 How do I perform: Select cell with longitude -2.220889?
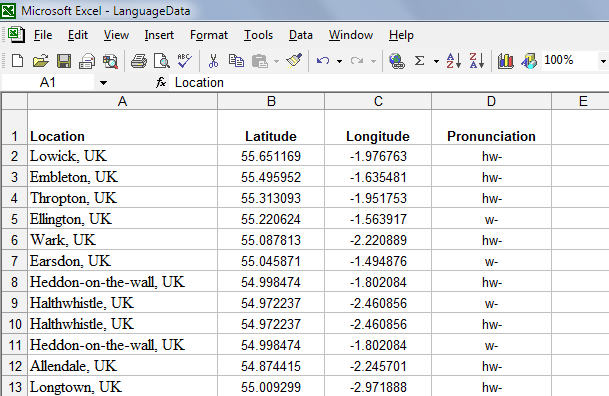coord(378,240)
